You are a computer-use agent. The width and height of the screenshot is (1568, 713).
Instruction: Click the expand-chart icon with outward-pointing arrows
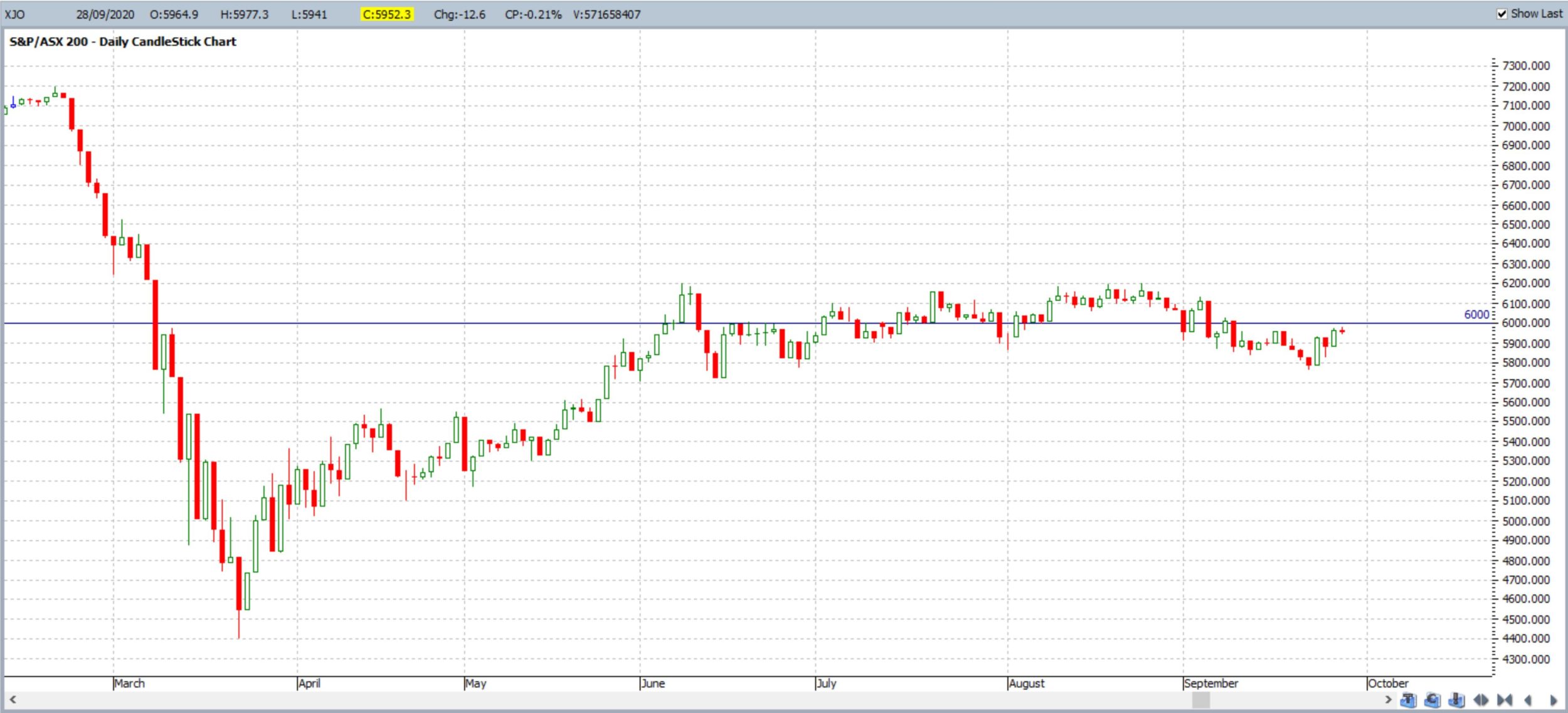pyautogui.click(x=1481, y=700)
